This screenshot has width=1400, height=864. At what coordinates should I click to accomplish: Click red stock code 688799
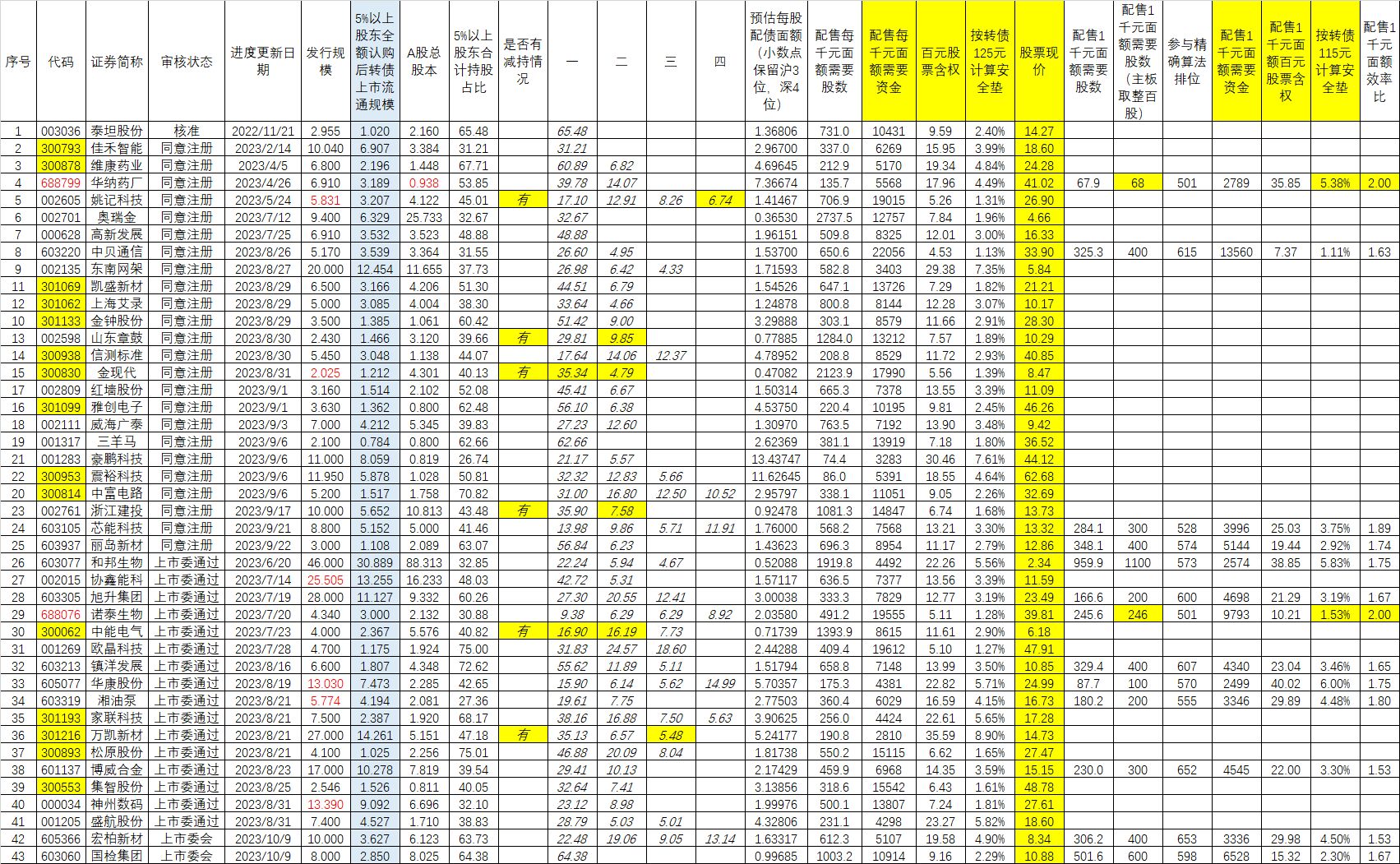point(61,183)
